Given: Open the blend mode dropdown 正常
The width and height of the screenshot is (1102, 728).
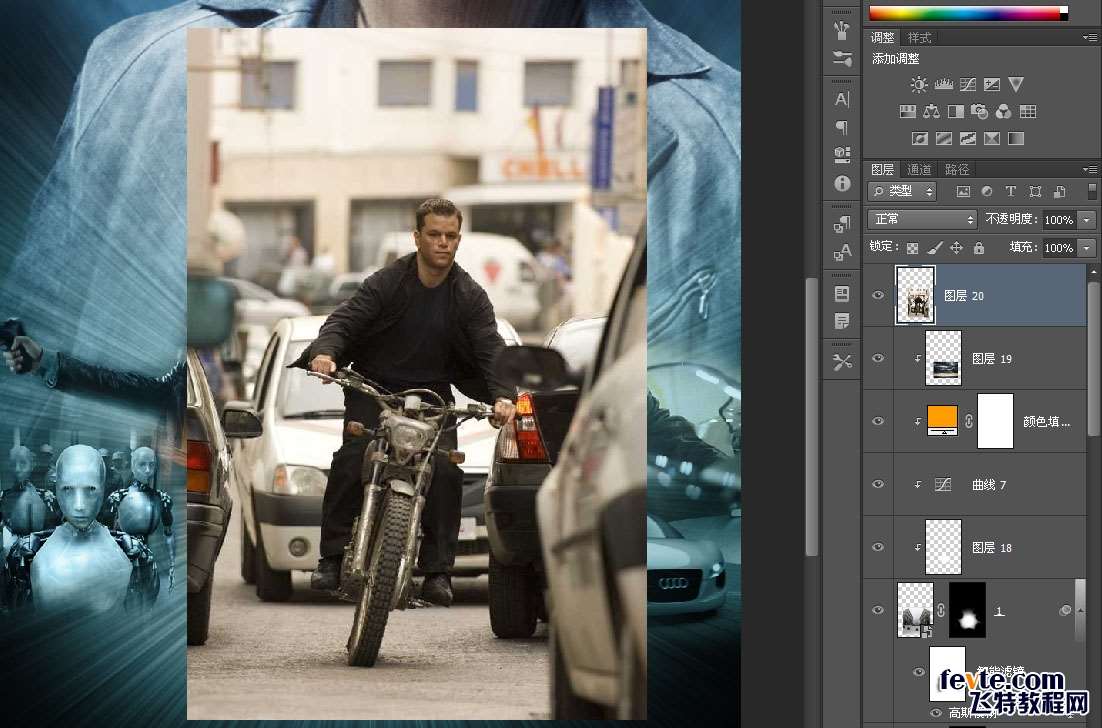Looking at the screenshot, I should tap(922, 219).
